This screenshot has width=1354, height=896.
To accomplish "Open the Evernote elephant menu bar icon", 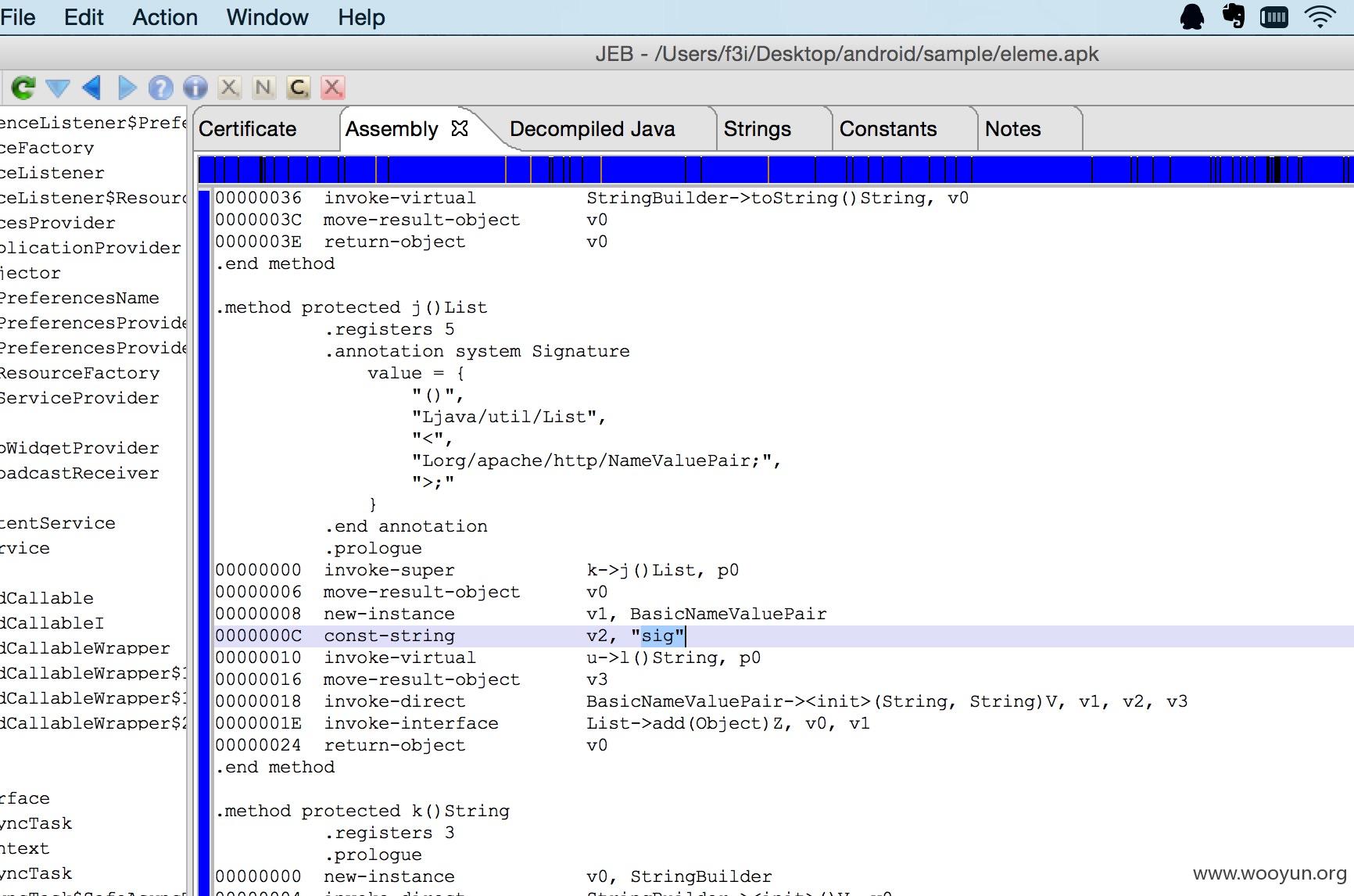I will [1234, 16].
